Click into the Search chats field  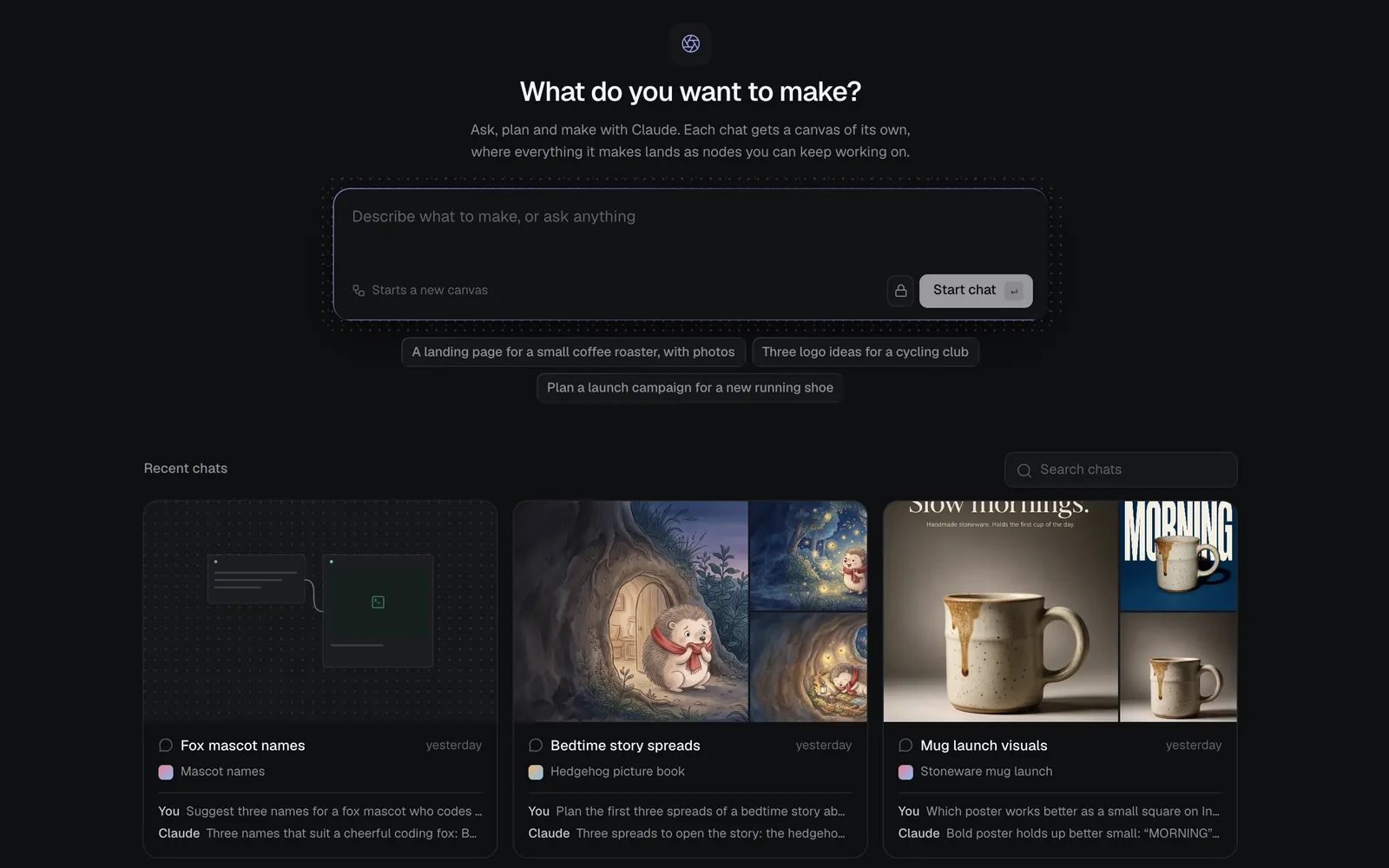pyautogui.click(x=1121, y=470)
